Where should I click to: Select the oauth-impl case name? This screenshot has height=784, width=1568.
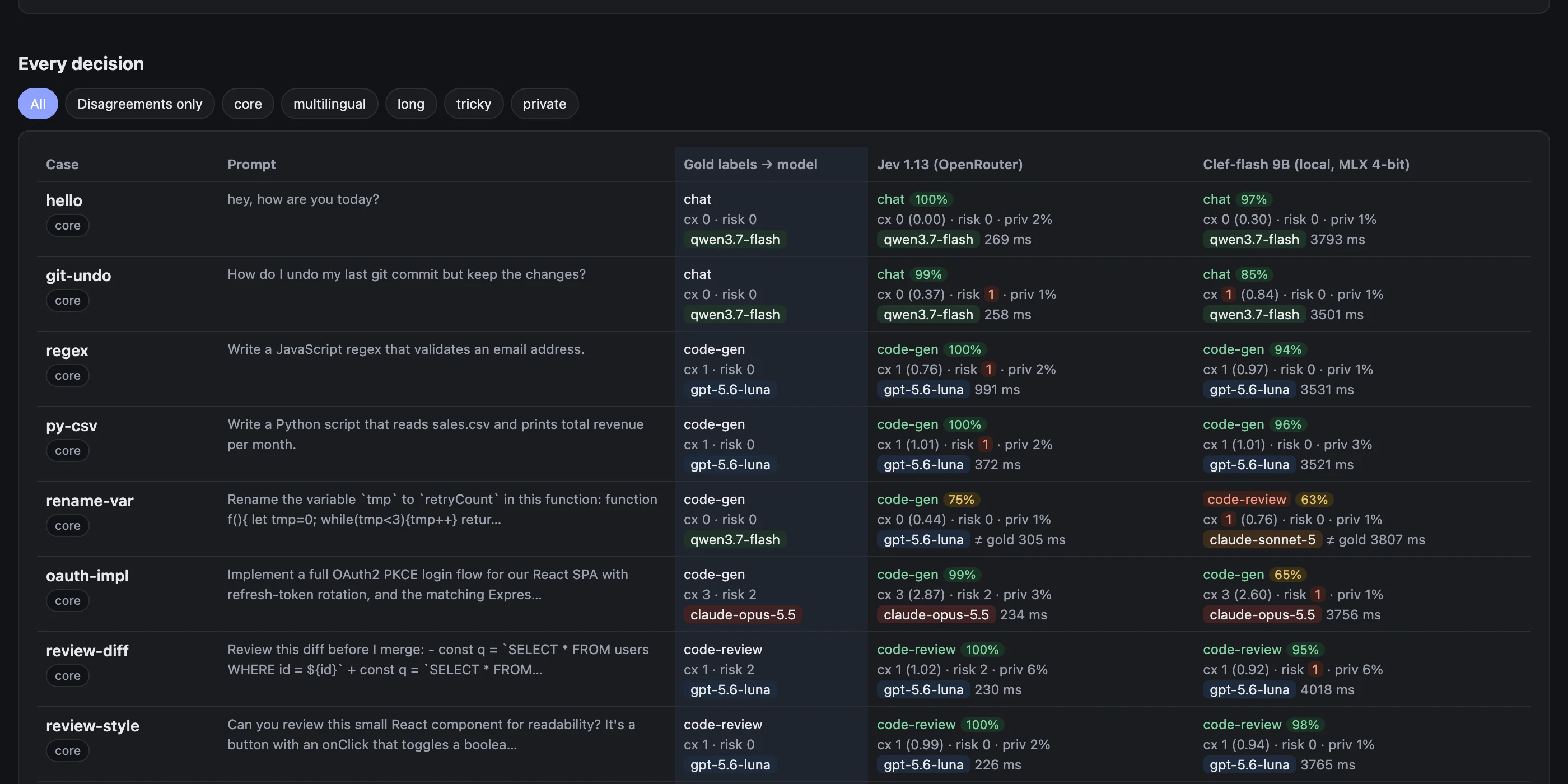(x=87, y=575)
